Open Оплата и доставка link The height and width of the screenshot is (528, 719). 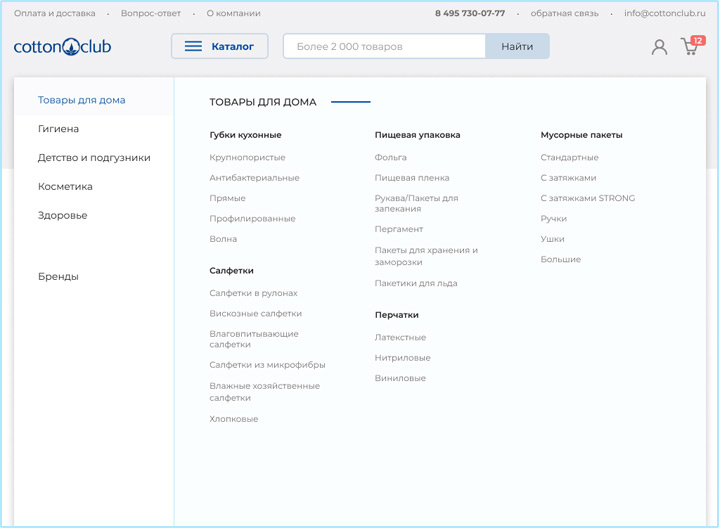tap(55, 13)
